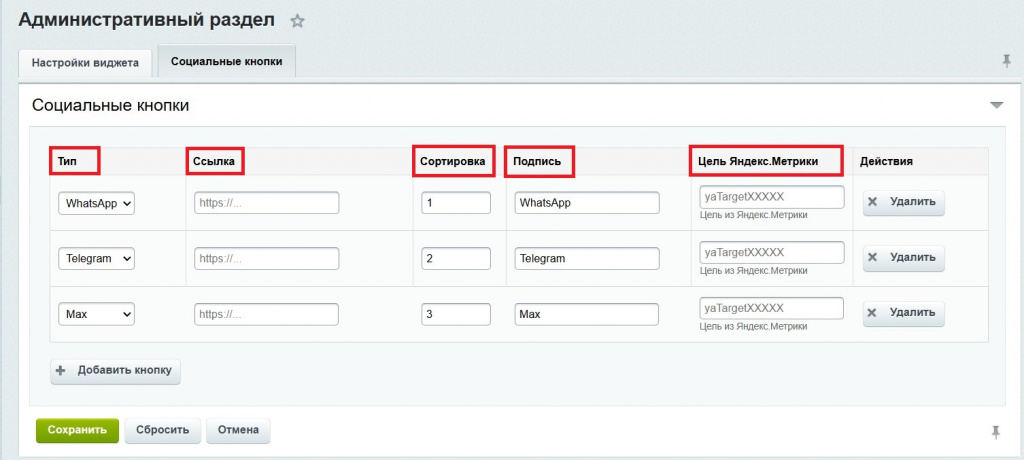
Task: Click the Telegram sorting field with value 2
Action: click(x=456, y=258)
